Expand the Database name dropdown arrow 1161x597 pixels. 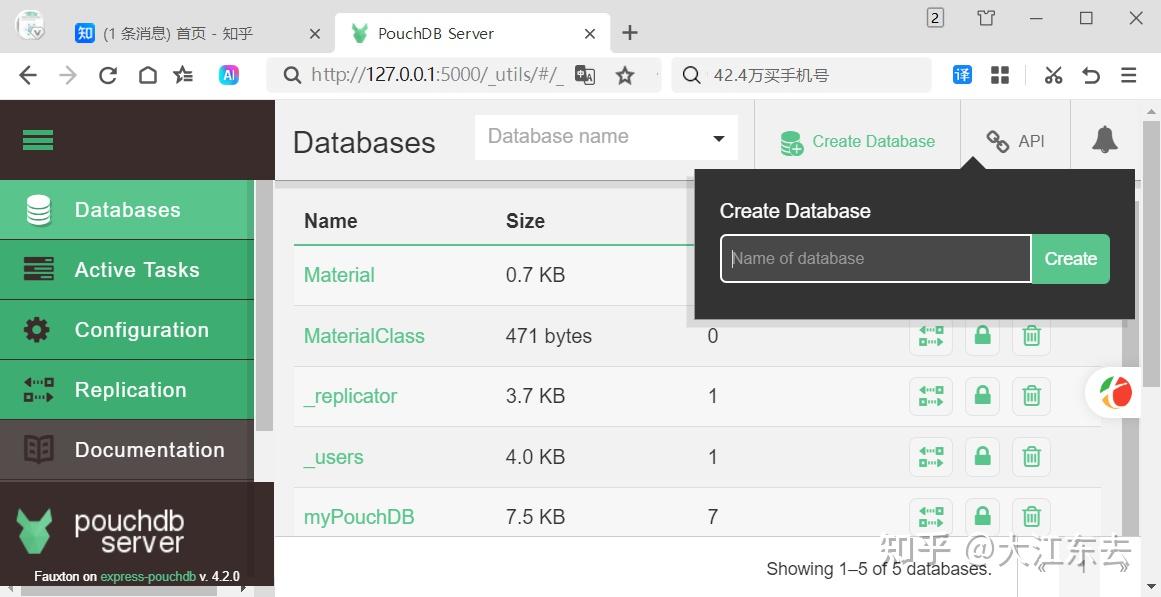tap(718, 139)
